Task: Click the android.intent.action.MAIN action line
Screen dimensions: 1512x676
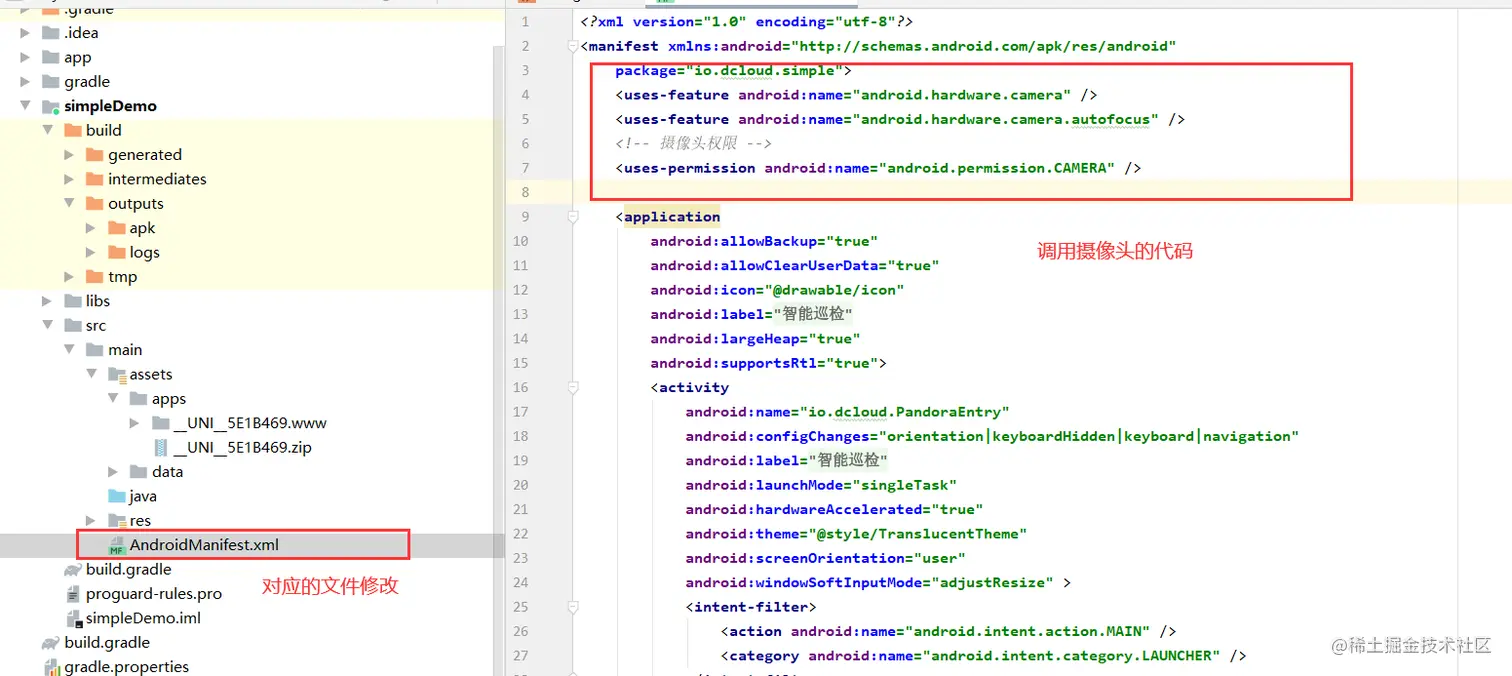Action: [948, 631]
